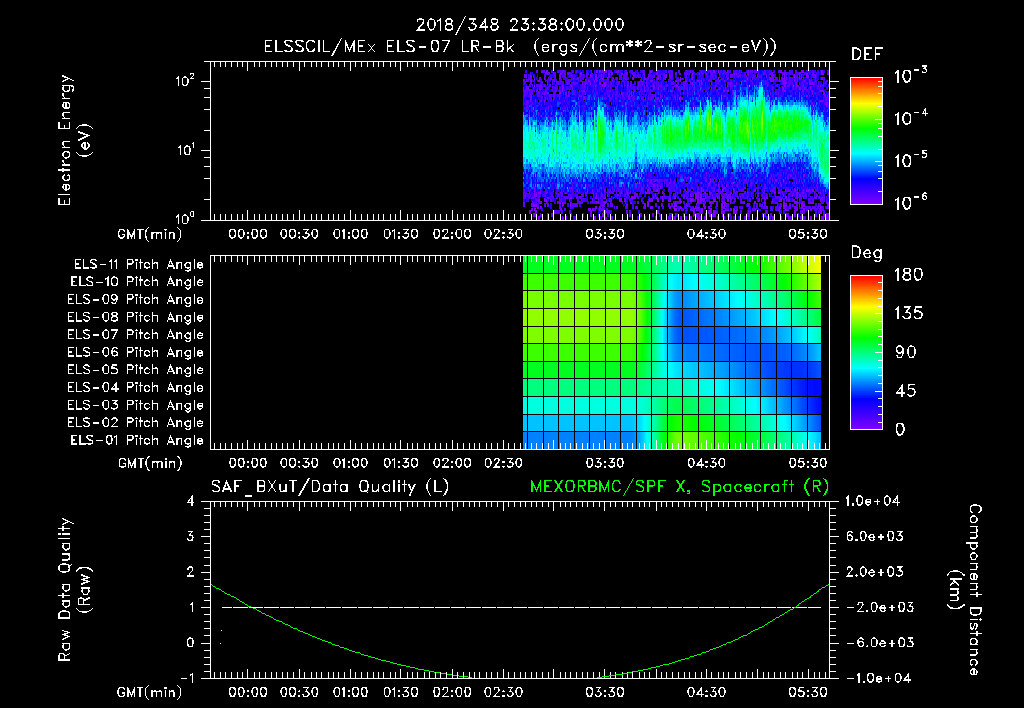This screenshot has height=708, width=1024.
Task: Click the electron energy spectrogram data region
Action: pyautogui.click(x=676, y=144)
